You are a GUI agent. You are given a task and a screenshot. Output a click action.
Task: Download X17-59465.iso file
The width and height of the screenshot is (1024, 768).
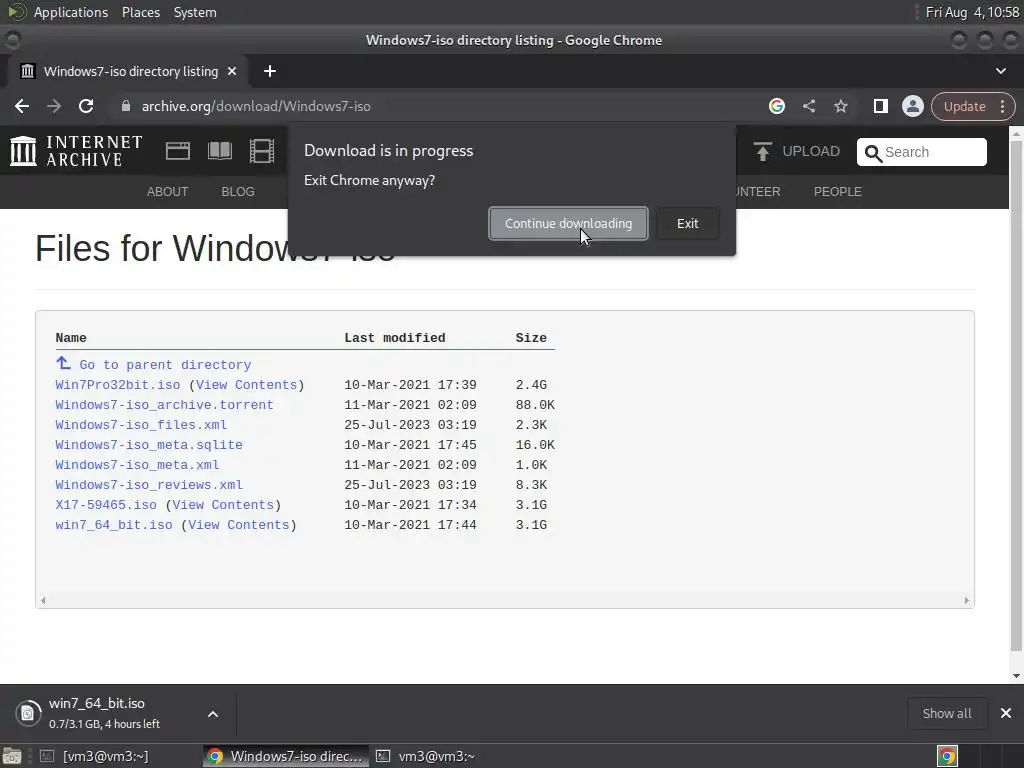[x=106, y=505]
